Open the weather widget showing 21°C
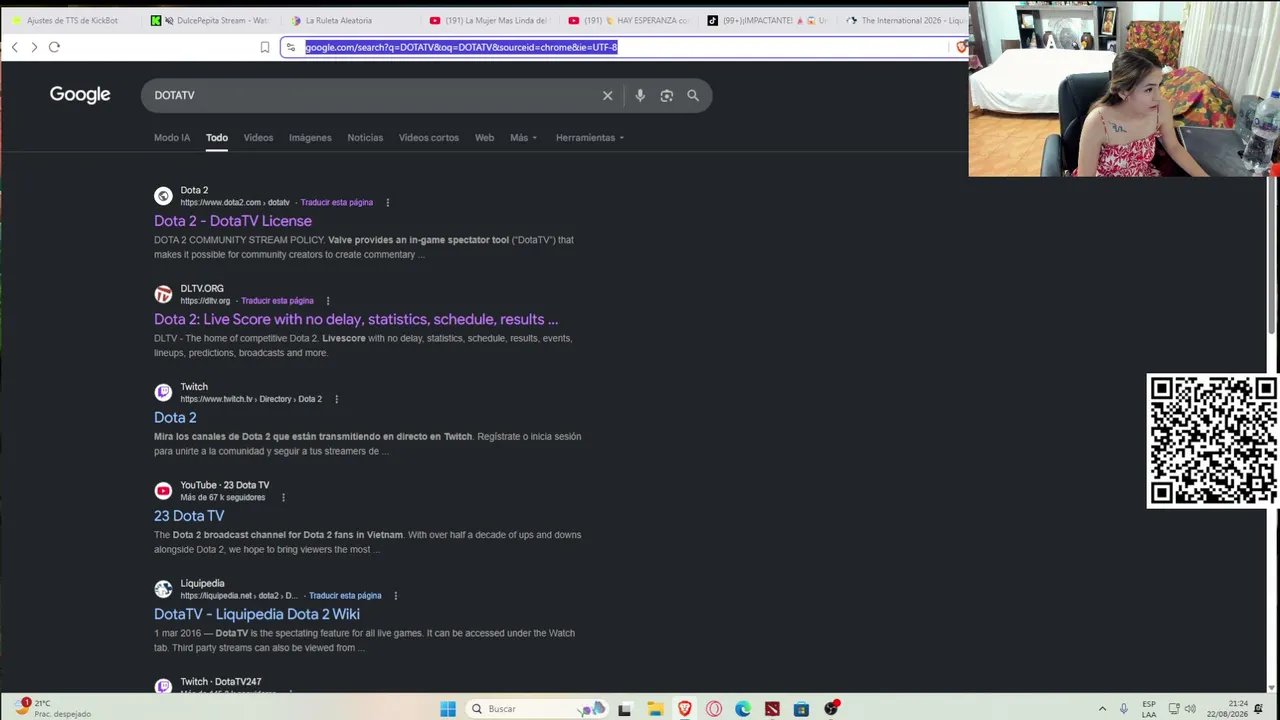The height and width of the screenshot is (720, 1280). coord(52,708)
